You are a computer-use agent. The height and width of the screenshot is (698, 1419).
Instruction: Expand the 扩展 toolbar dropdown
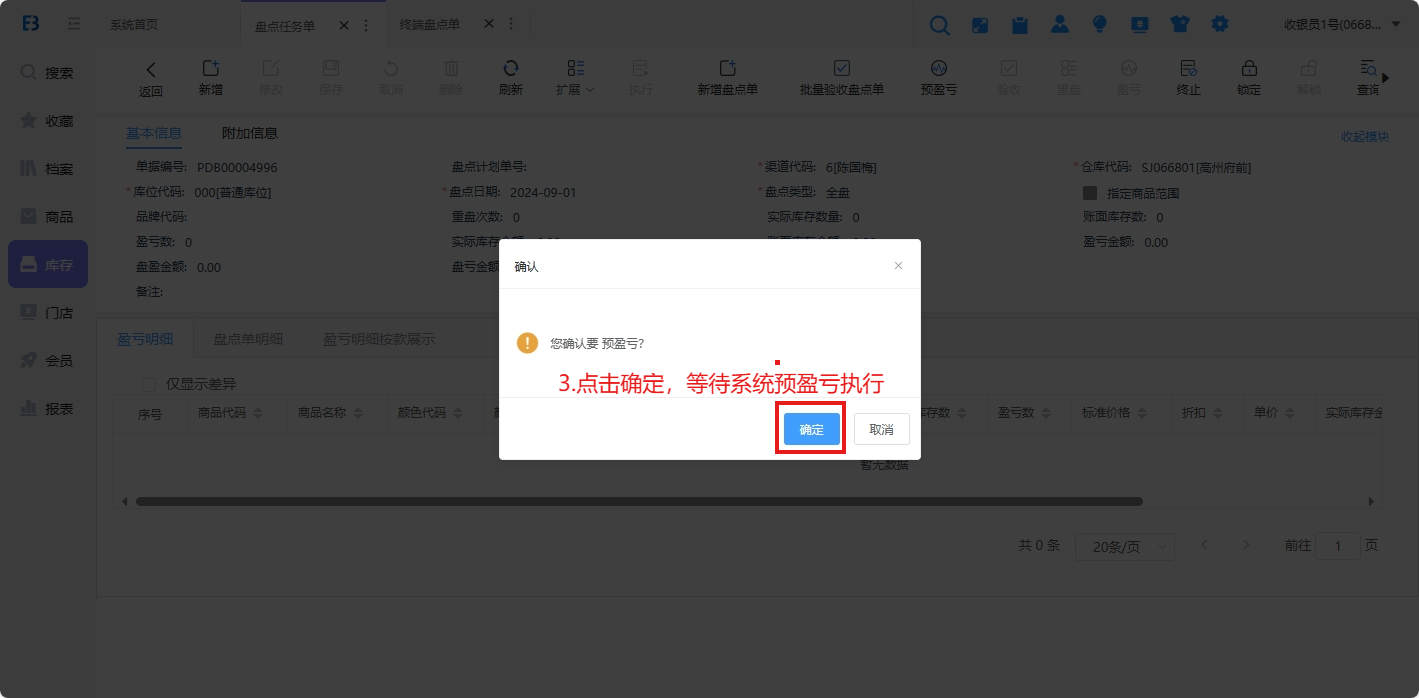(576, 77)
